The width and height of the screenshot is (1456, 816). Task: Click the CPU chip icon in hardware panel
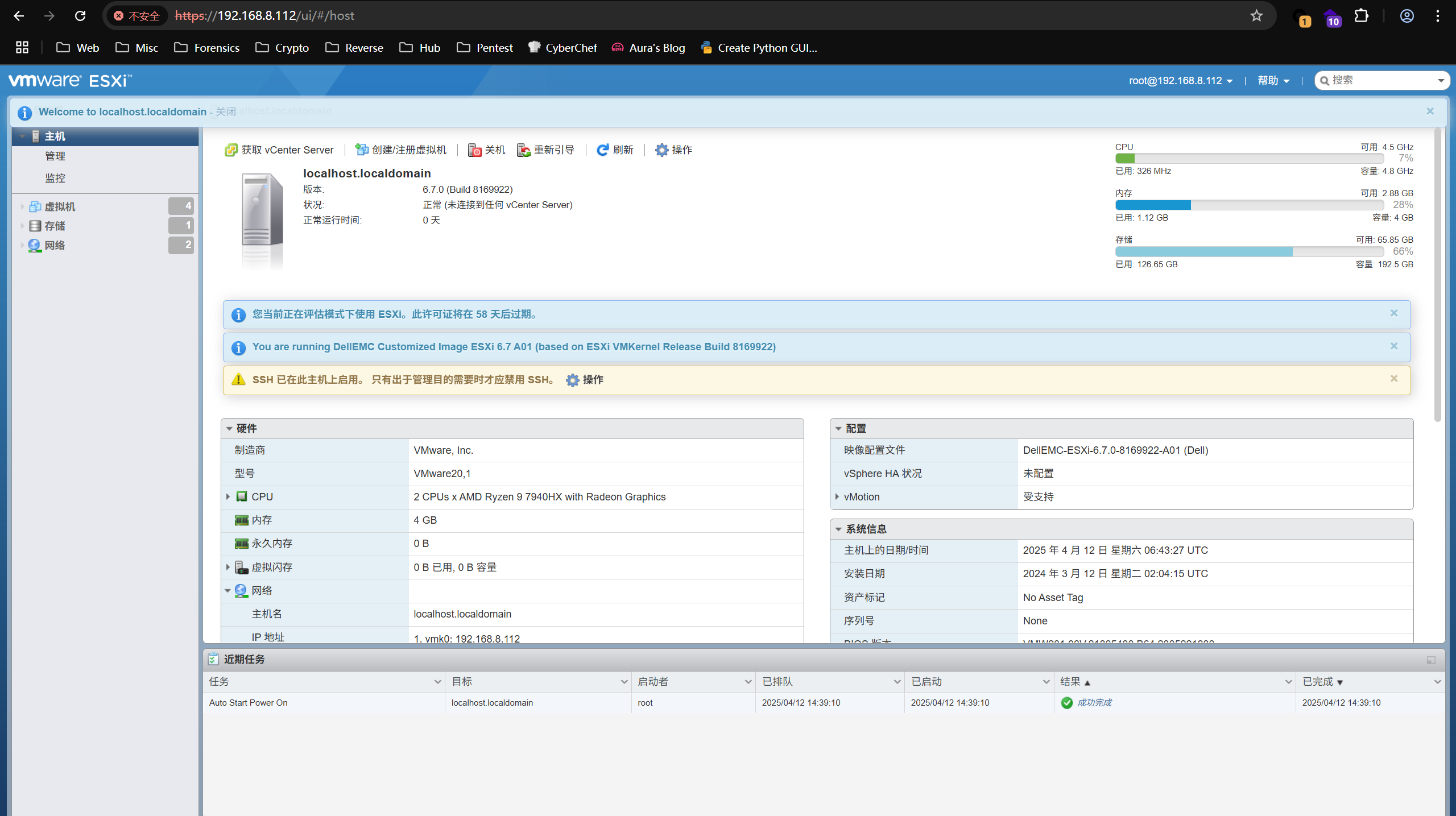(242, 496)
